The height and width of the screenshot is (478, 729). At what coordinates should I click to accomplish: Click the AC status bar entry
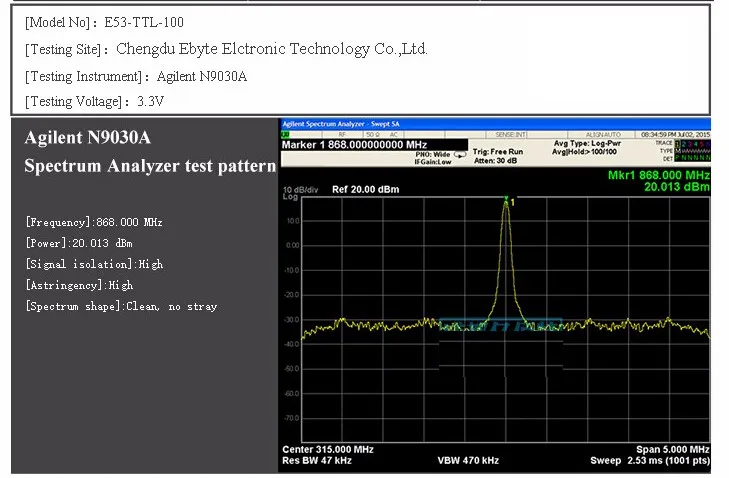pyautogui.click(x=394, y=134)
